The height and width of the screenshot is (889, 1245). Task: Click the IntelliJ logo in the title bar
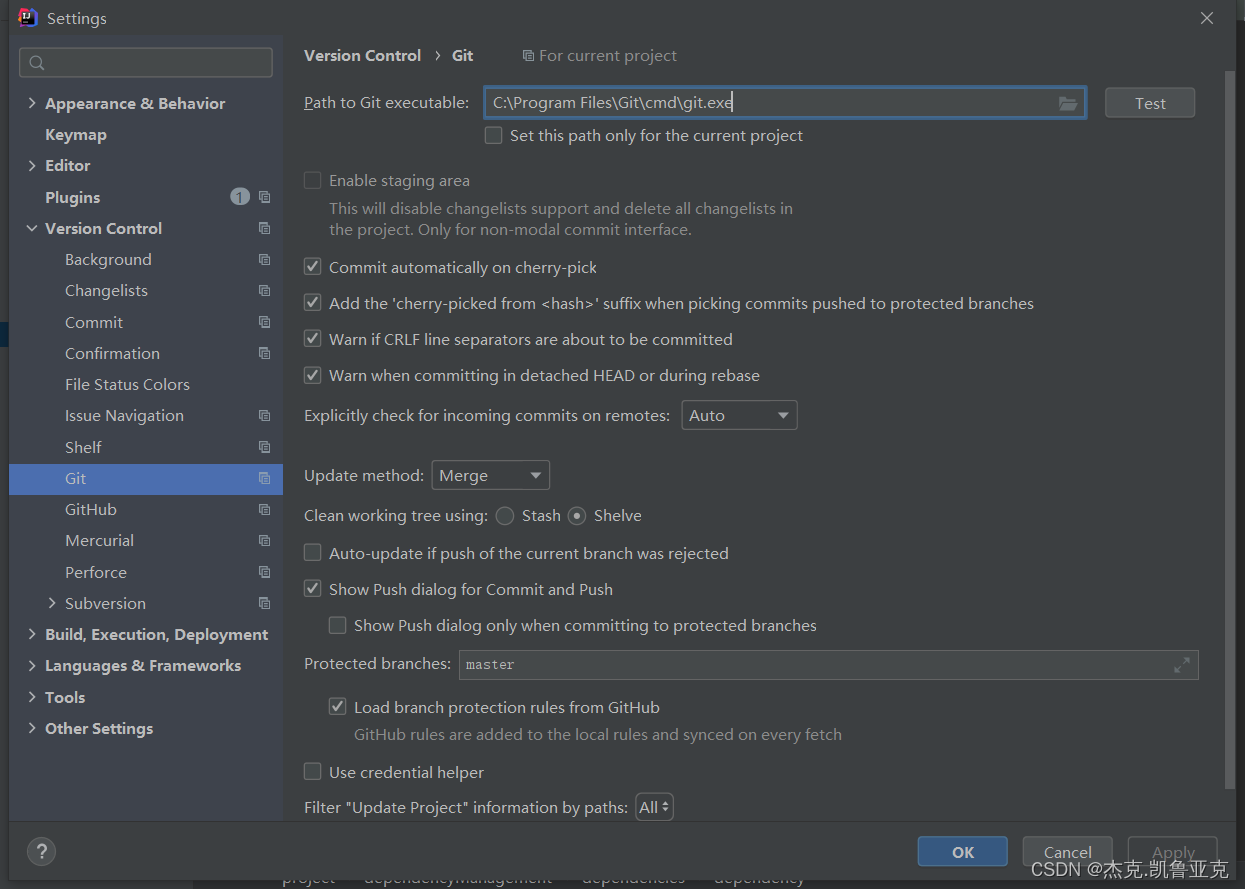click(x=28, y=18)
